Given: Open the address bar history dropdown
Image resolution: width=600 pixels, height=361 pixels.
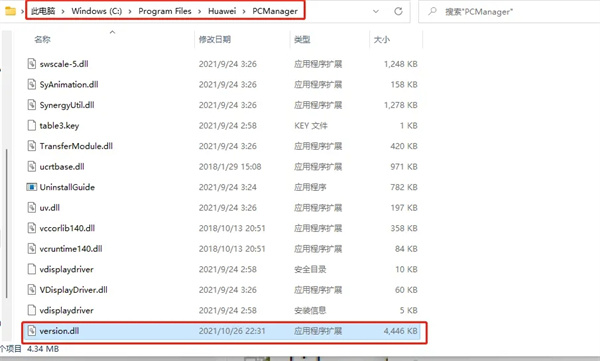Looking at the screenshot, I should click(376, 11).
